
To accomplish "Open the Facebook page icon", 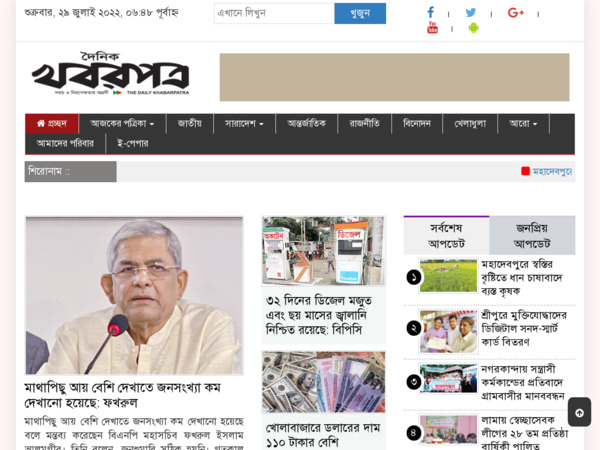I will click(x=430, y=13).
